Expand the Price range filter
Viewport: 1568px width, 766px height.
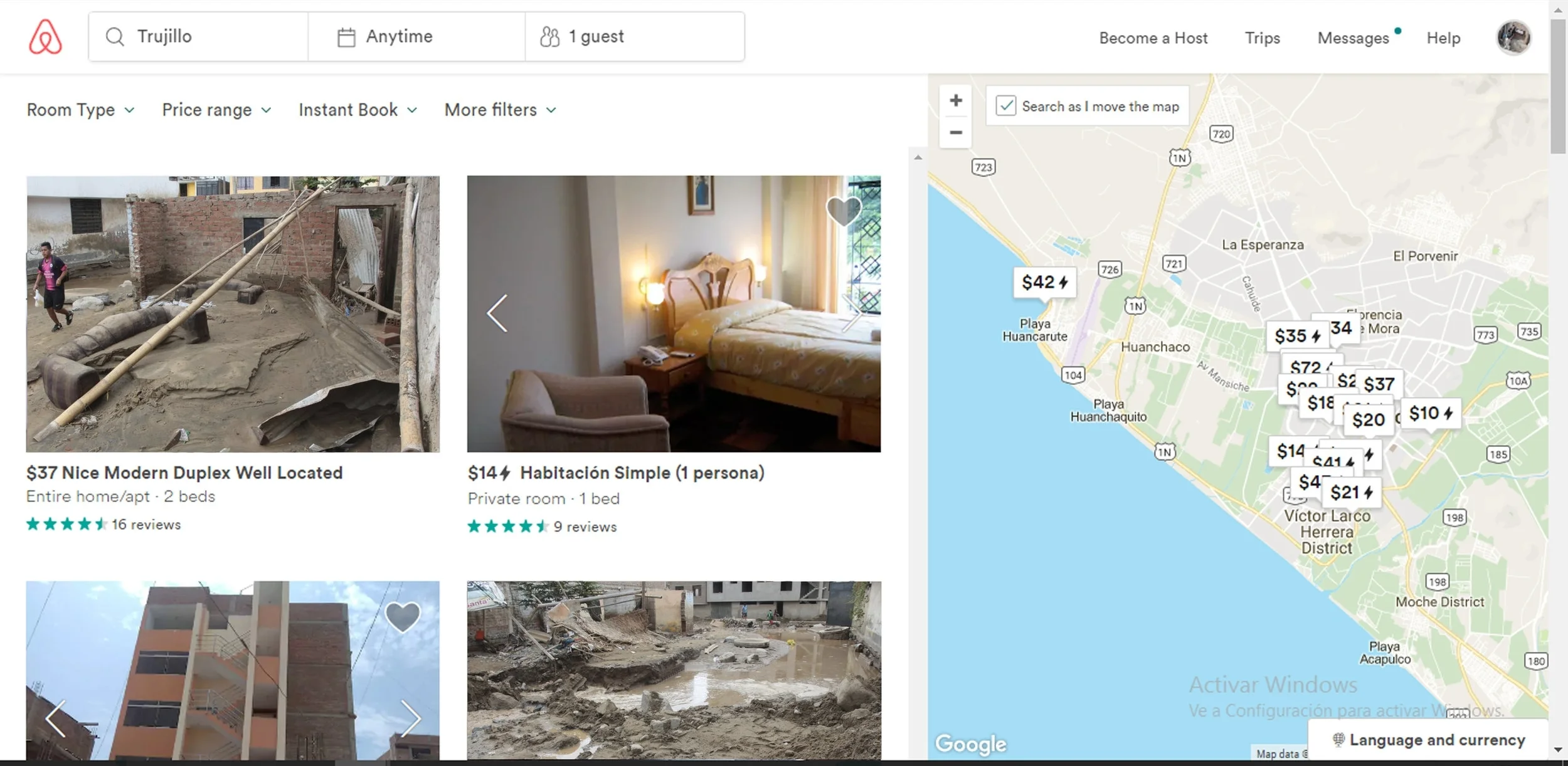(x=216, y=110)
